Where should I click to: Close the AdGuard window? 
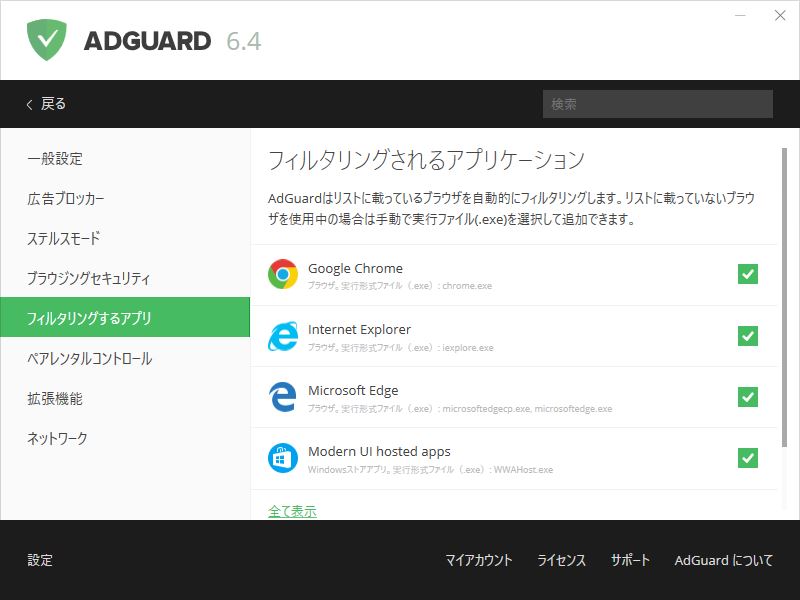pos(780,16)
